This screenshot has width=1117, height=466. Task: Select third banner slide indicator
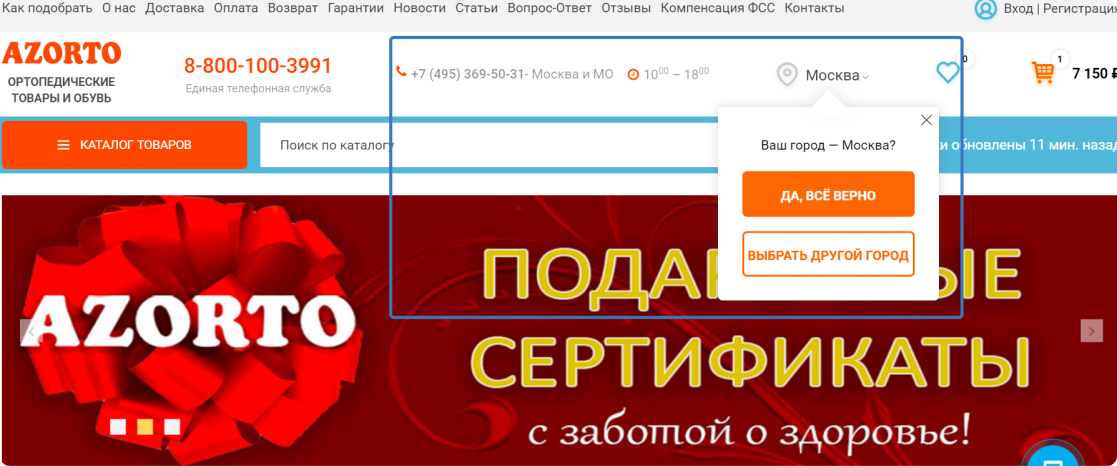pos(172,427)
